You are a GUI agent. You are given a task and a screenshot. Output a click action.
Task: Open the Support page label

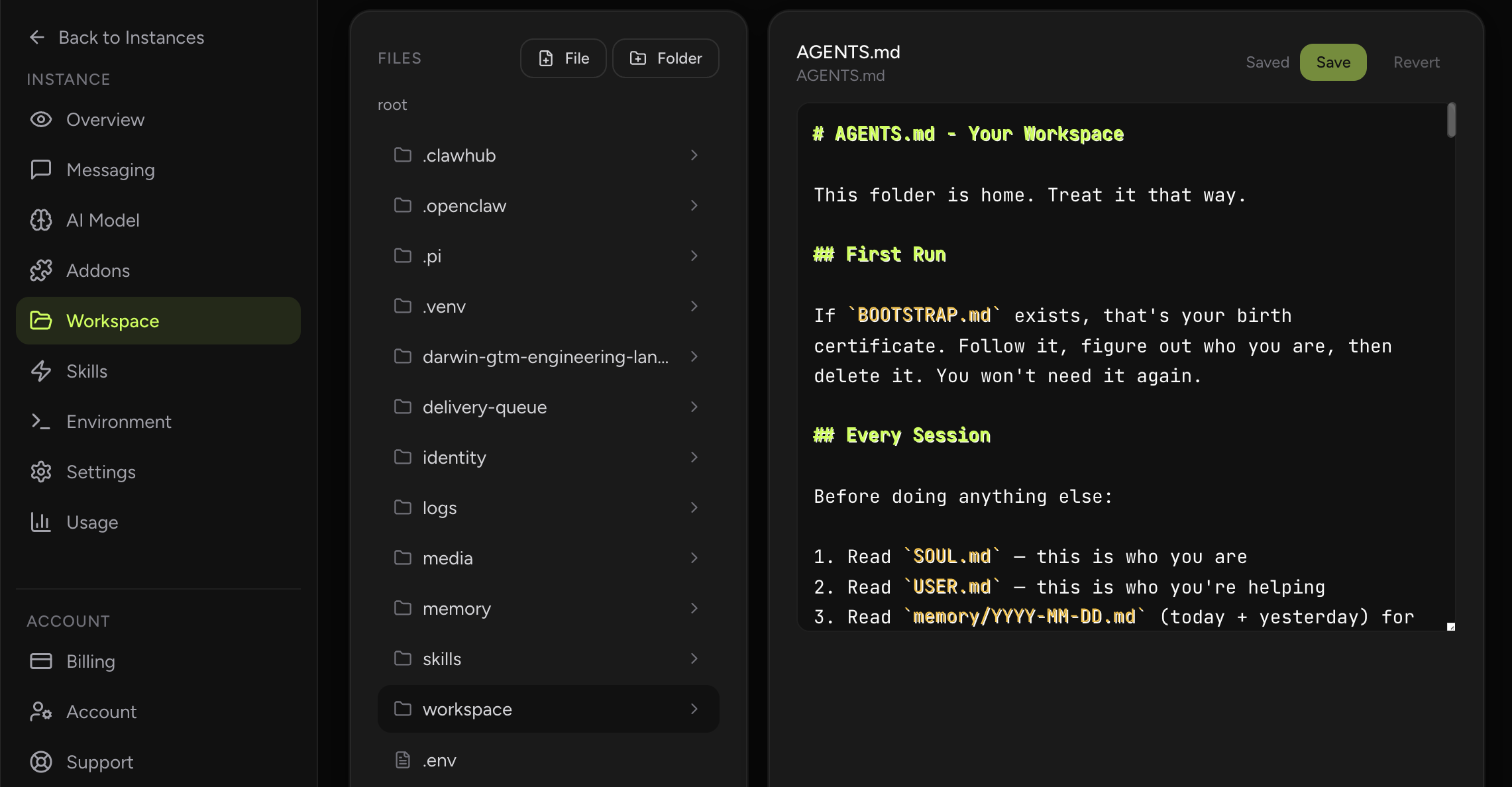coord(100,762)
